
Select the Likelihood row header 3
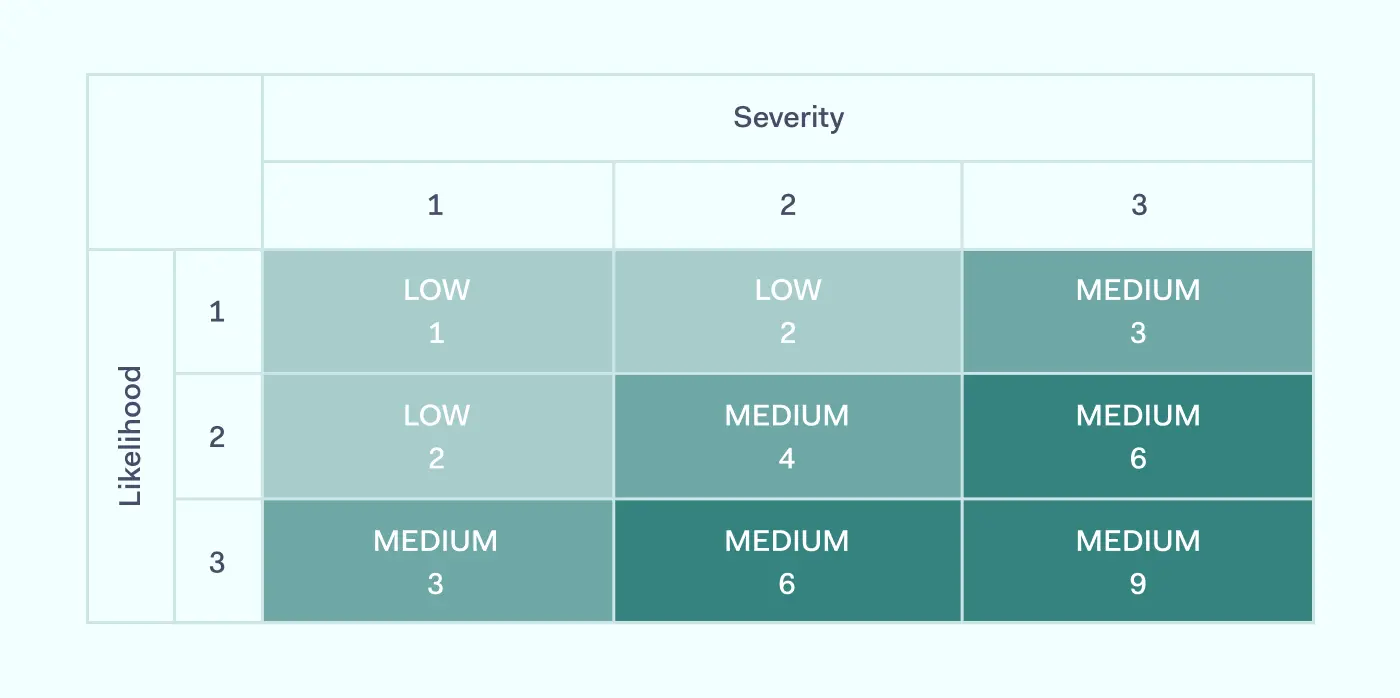click(217, 562)
